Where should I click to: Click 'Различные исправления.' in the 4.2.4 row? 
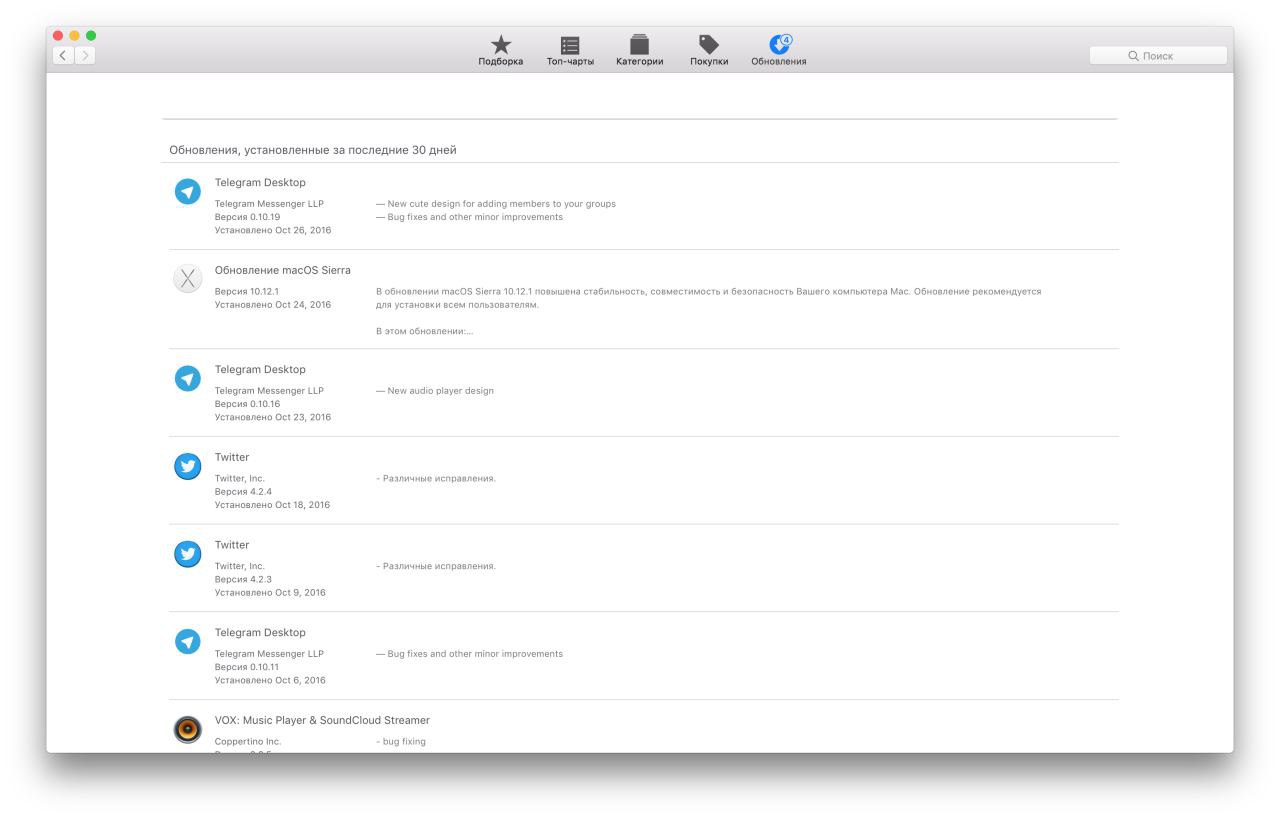(436, 479)
